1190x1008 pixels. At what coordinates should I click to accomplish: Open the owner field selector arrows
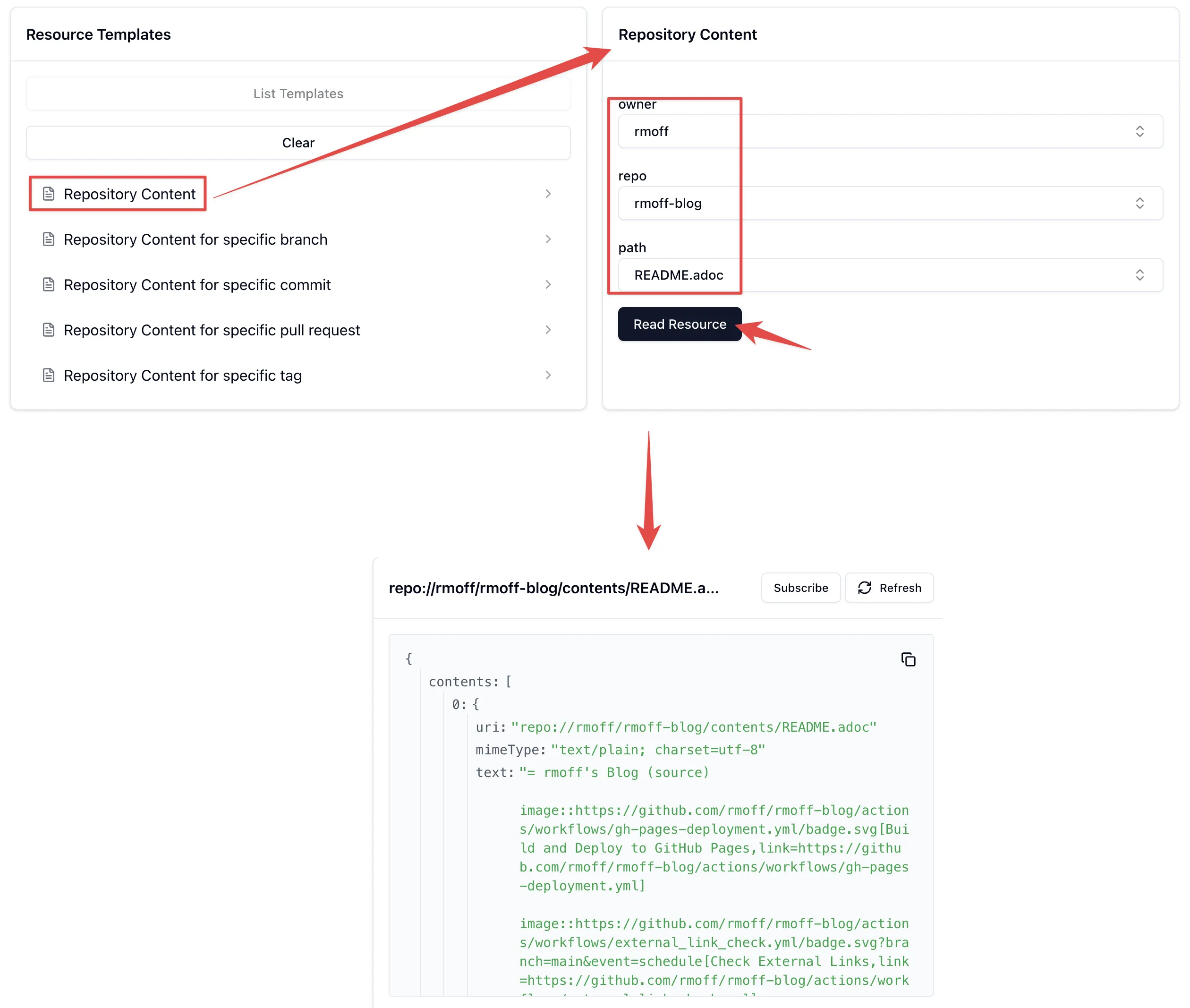1139,131
